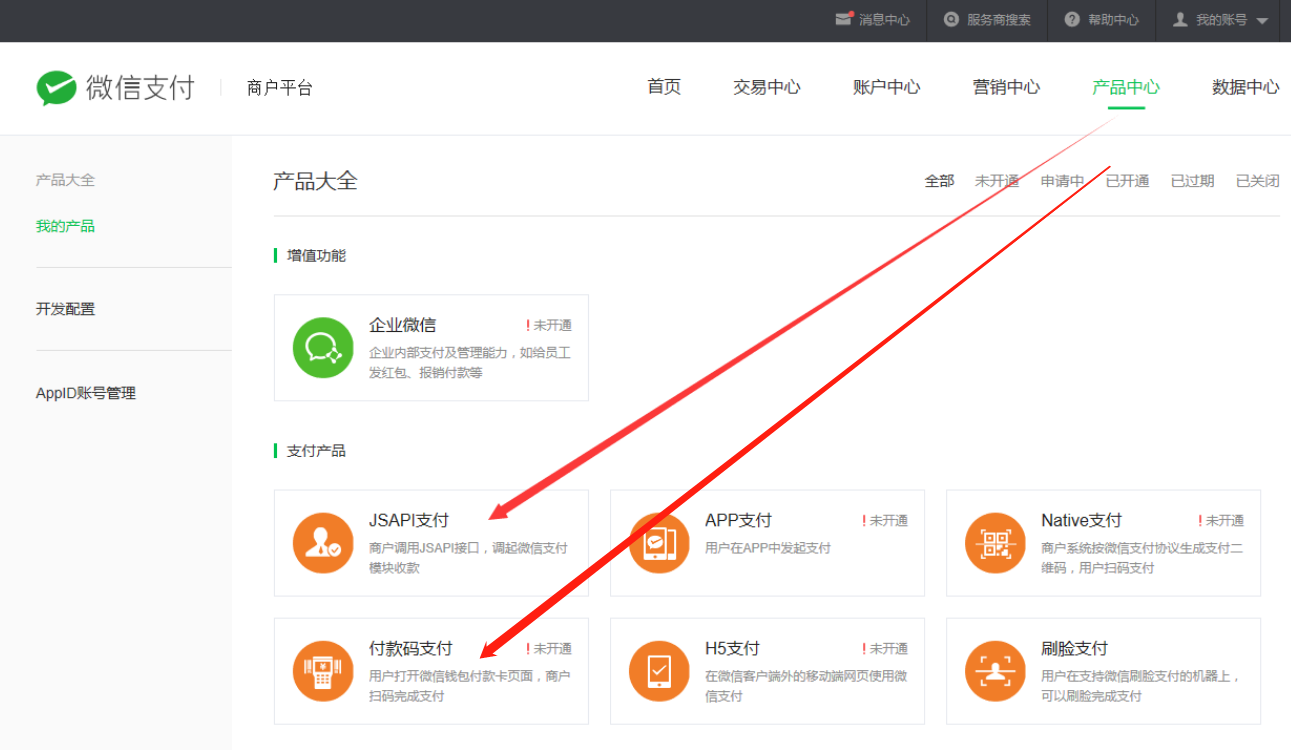Open the Native支付 product title
This screenshot has width=1291, height=750.
click(x=1081, y=520)
